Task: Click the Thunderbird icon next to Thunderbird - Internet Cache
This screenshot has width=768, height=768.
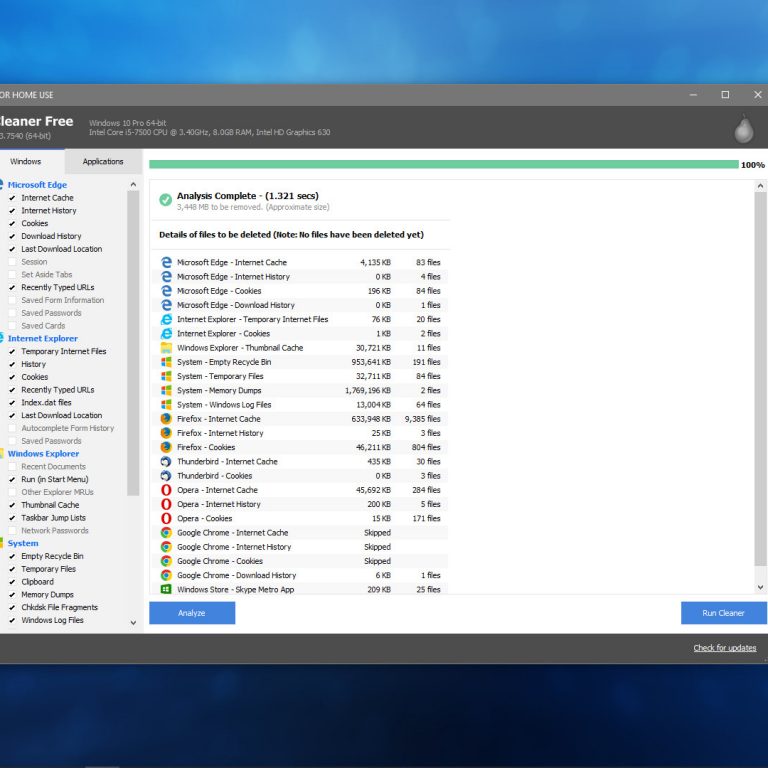Action: click(x=166, y=461)
